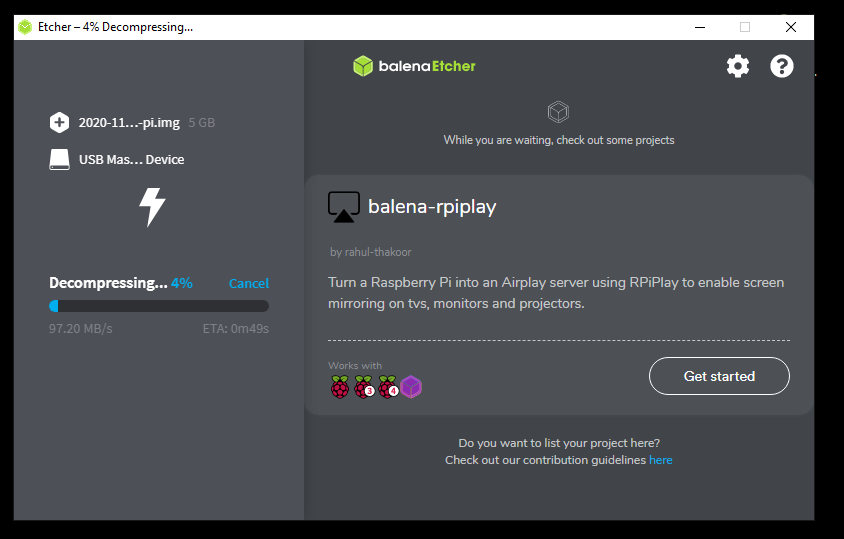This screenshot has height=539, width=844.
Task: Cancel the decompressing operation
Action: tap(249, 283)
